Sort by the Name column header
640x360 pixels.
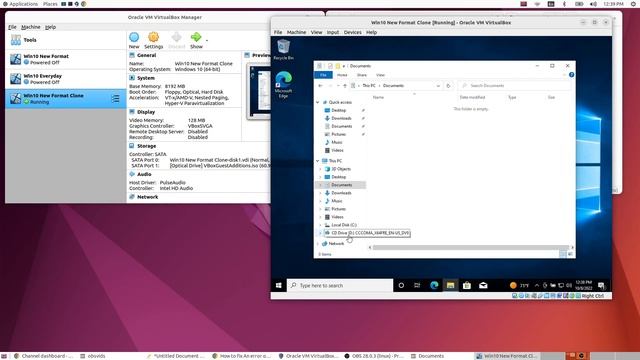click(378, 97)
